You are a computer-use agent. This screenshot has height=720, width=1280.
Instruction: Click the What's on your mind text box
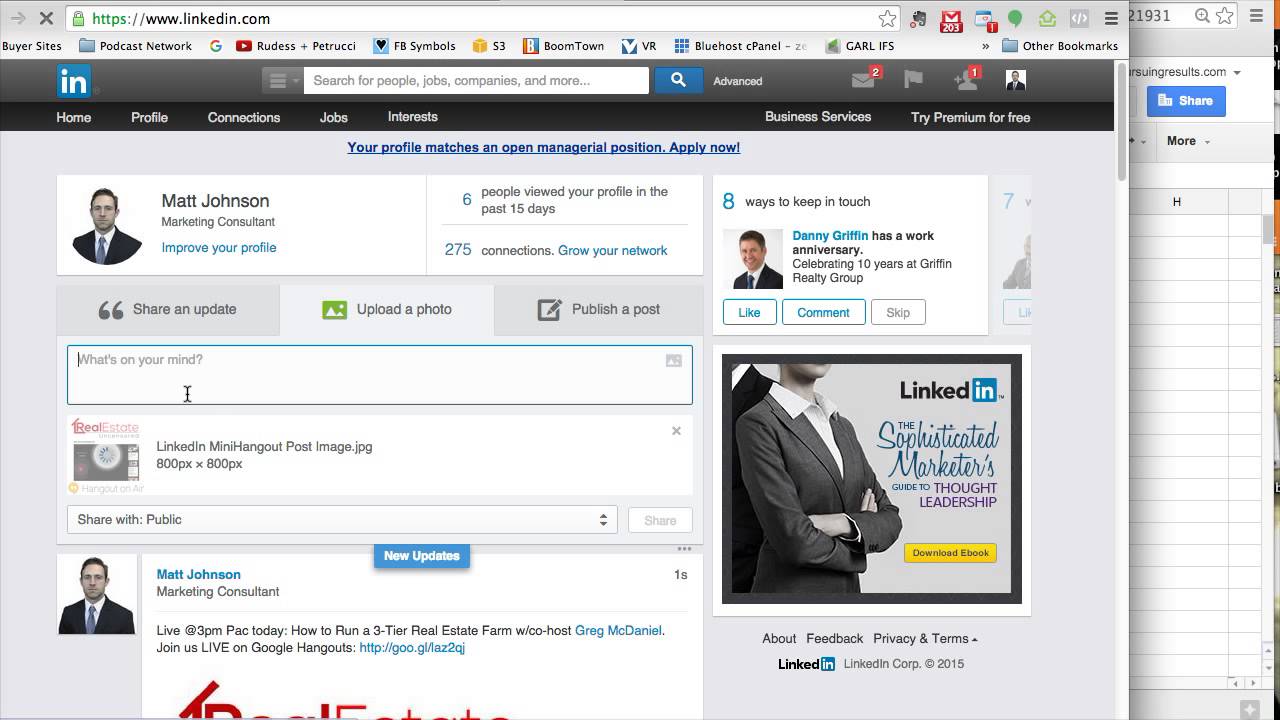pyautogui.click(x=380, y=375)
